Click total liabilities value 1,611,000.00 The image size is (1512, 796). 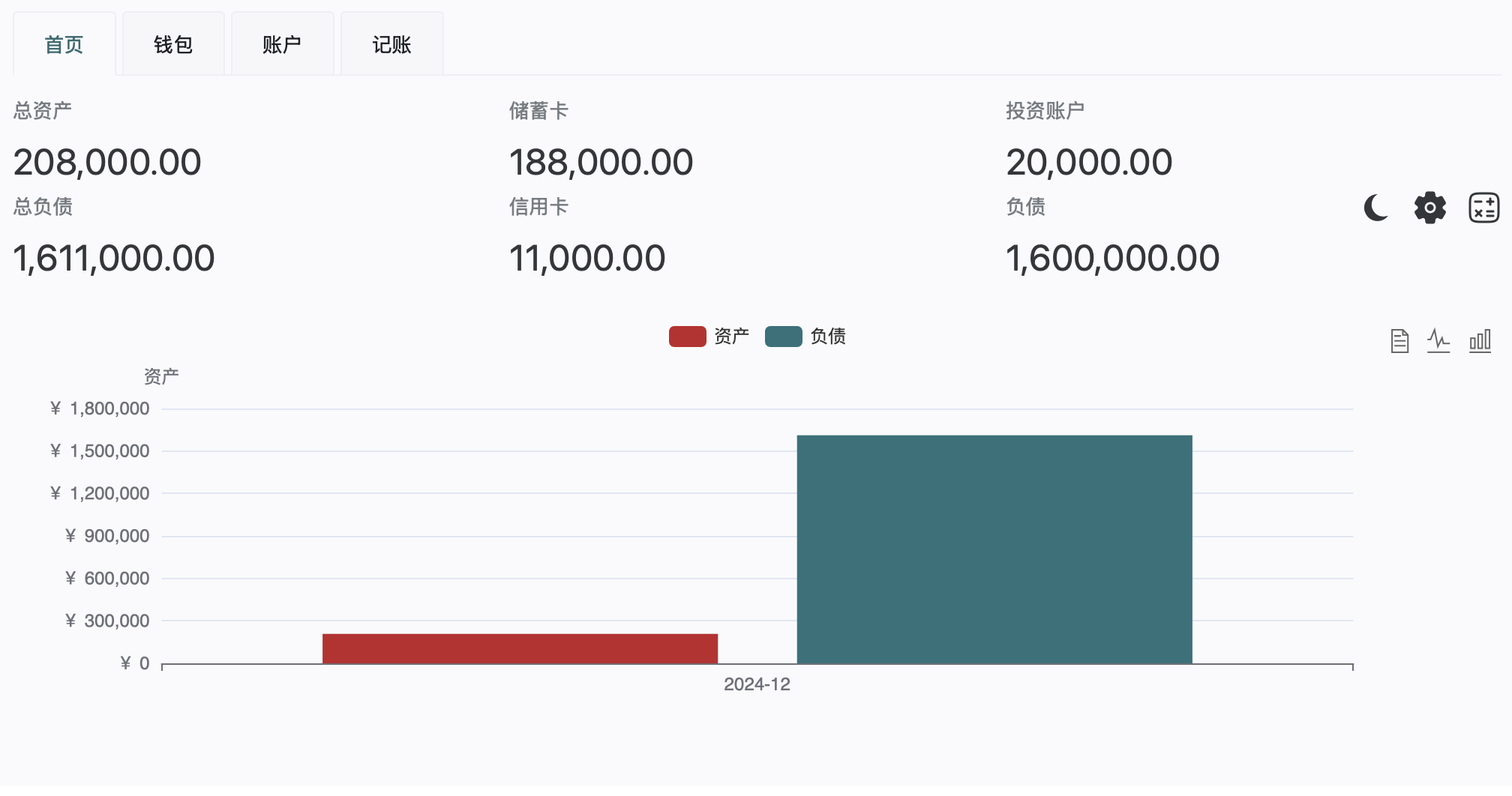(114, 259)
